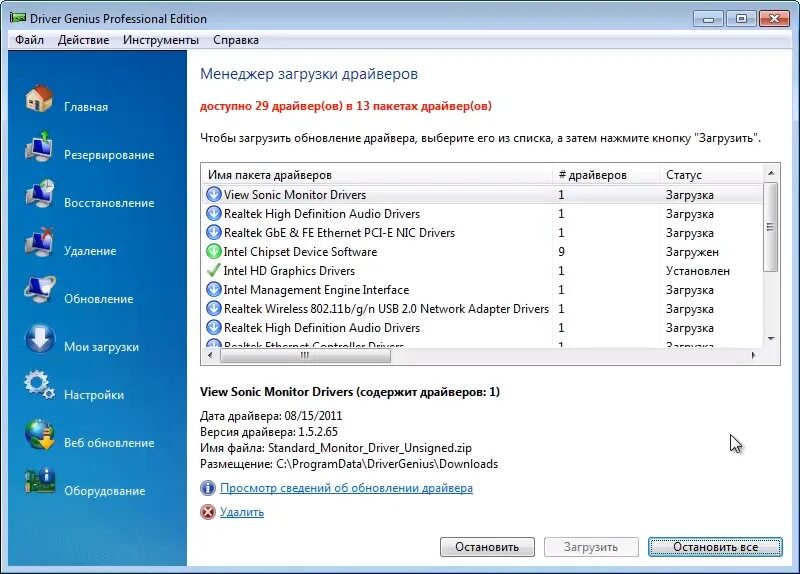This screenshot has height=574, width=800.
Task: Open the Обновление update icon
Action: [39, 290]
